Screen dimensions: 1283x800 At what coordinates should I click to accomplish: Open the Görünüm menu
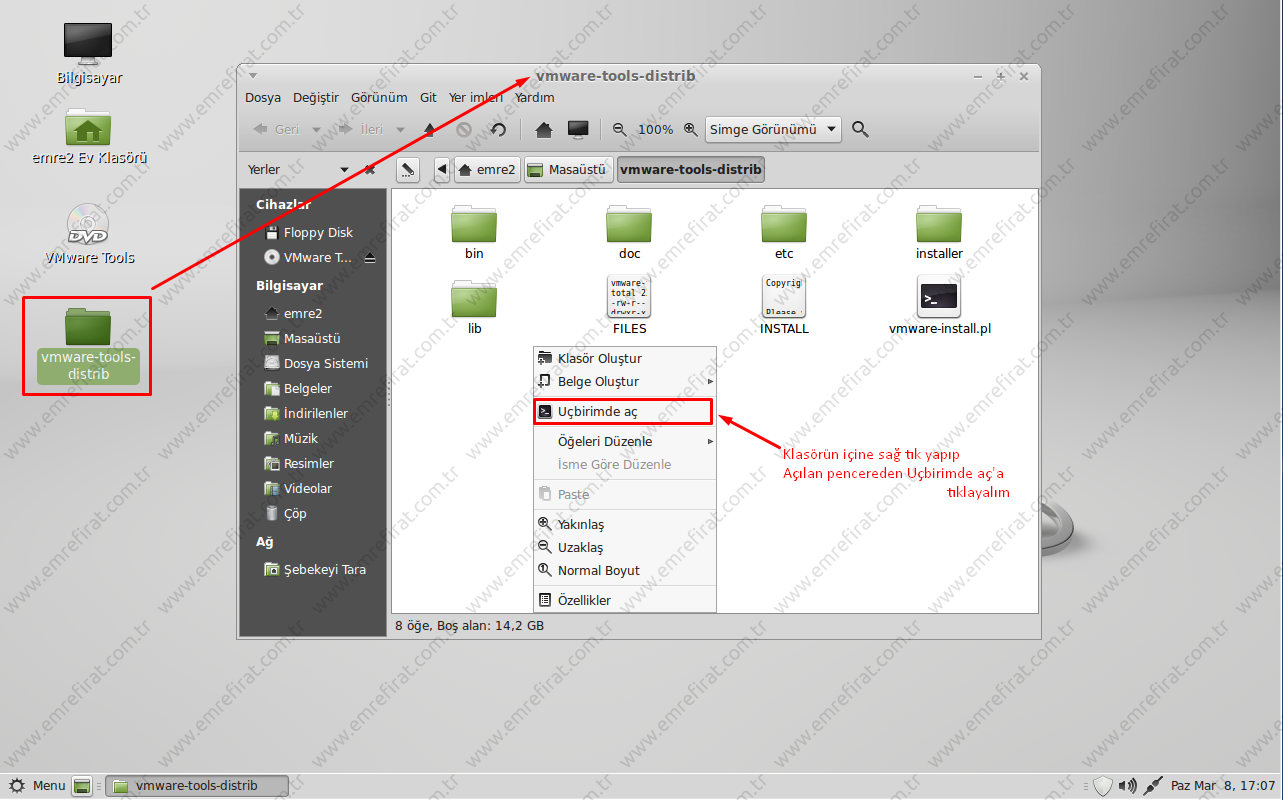tap(379, 98)
